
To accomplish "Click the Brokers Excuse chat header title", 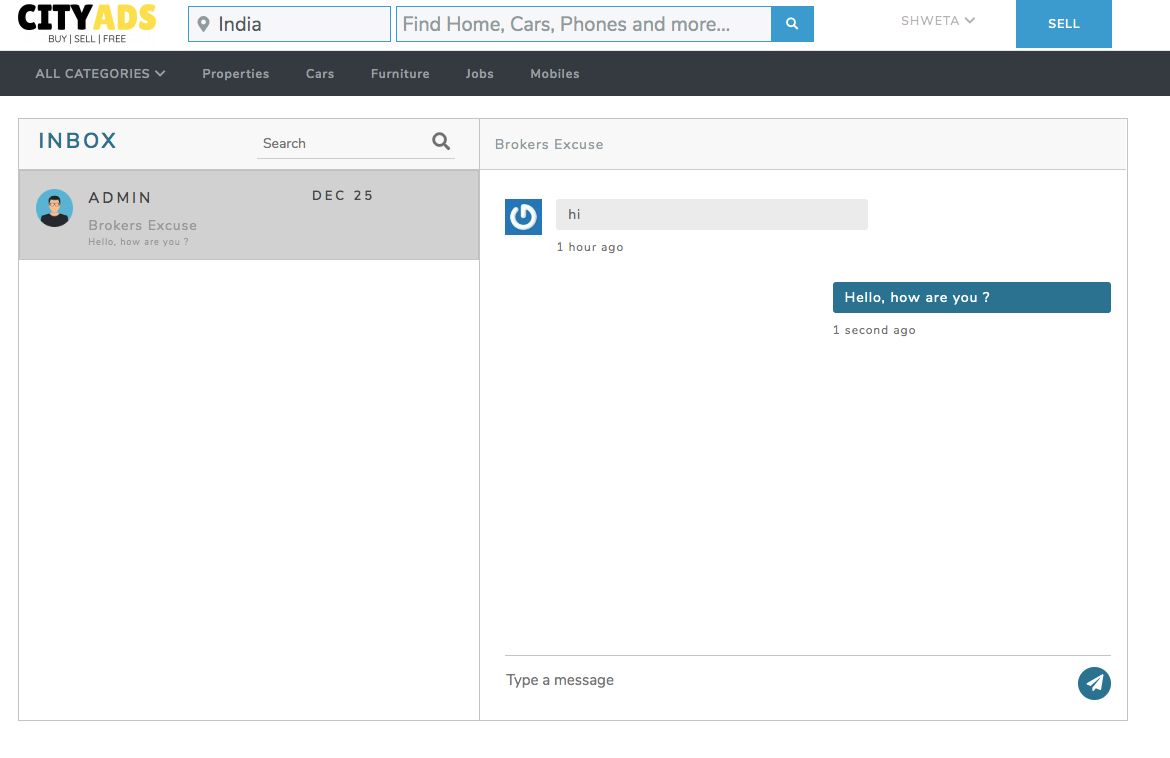I will (549, 145).
